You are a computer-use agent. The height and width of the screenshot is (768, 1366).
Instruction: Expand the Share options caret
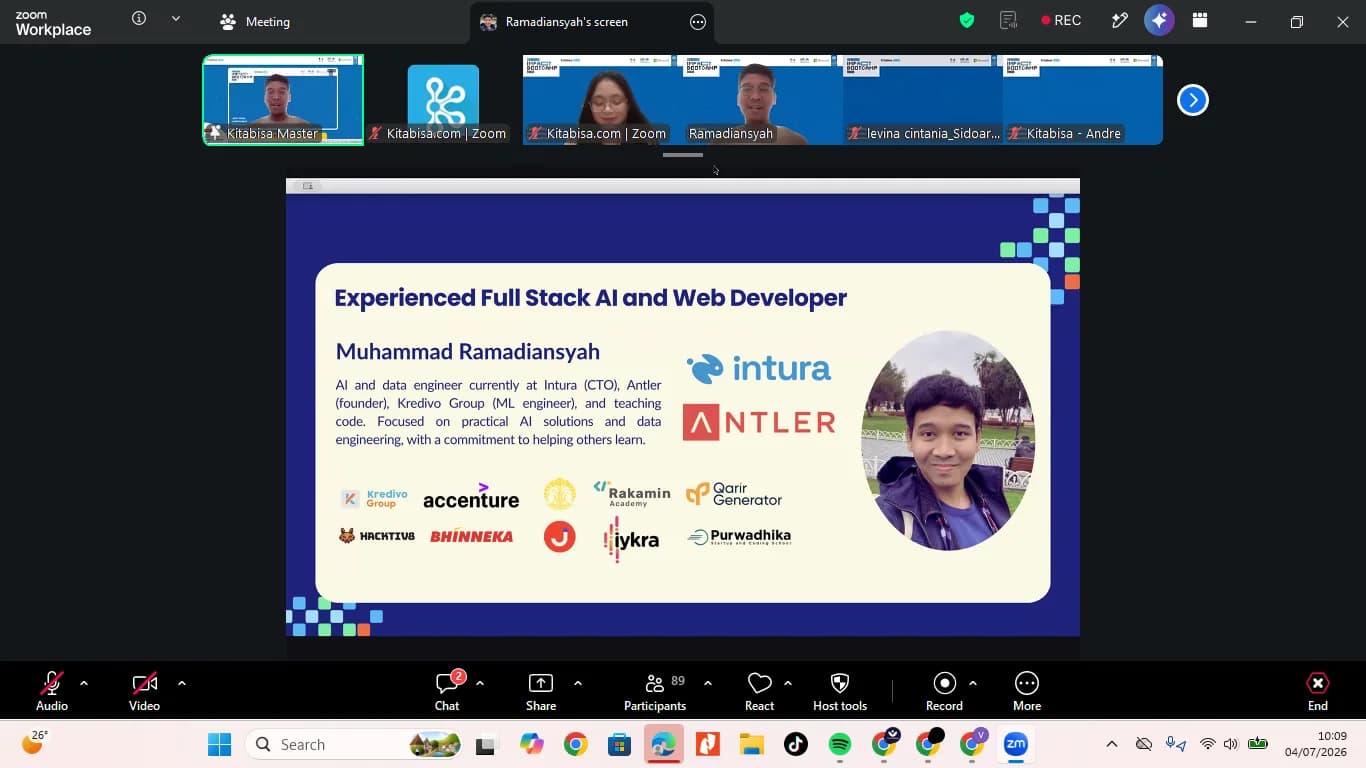point(578,683)
